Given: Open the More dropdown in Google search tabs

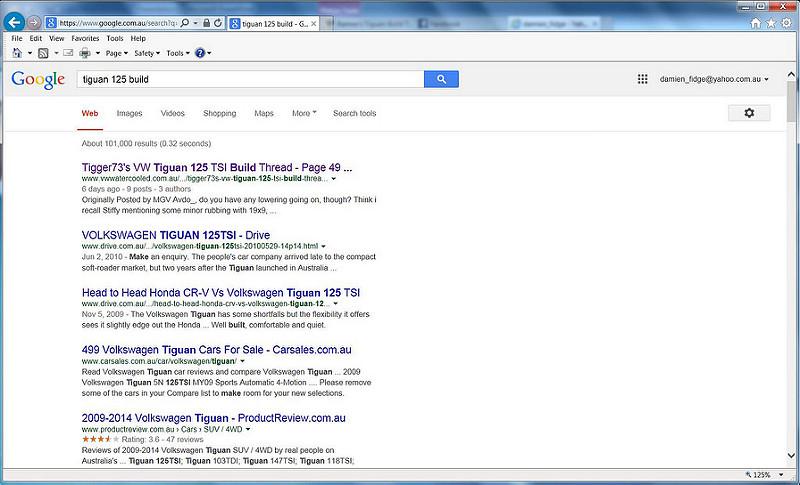Looking at the screenshot, I should pyautogui.click(x=304, y=113).
